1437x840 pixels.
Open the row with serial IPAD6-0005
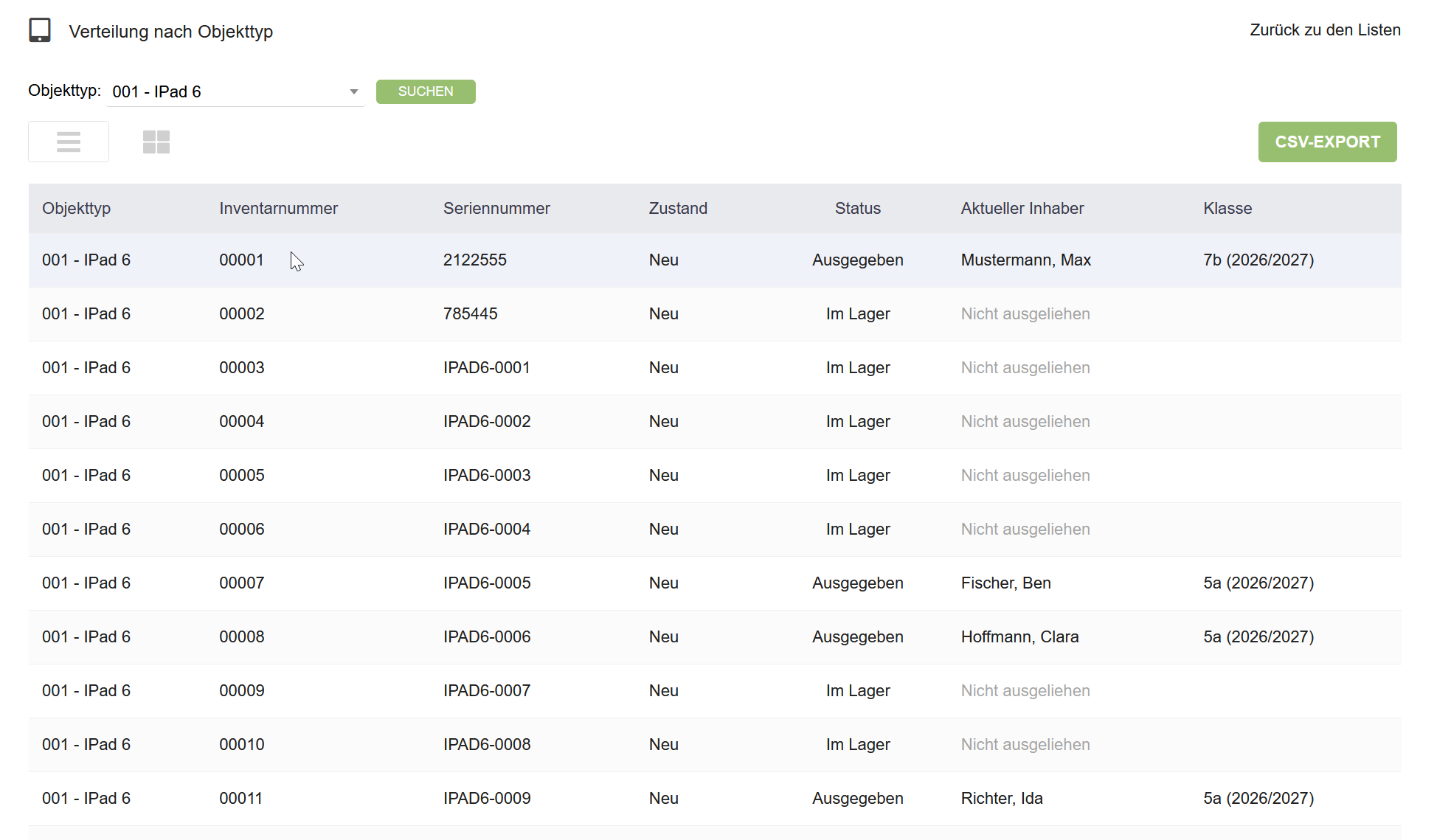click(715, 583)
